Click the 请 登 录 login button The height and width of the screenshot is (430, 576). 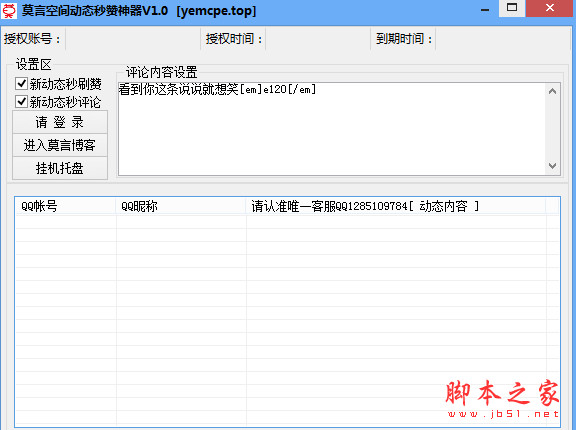point(60,122)
